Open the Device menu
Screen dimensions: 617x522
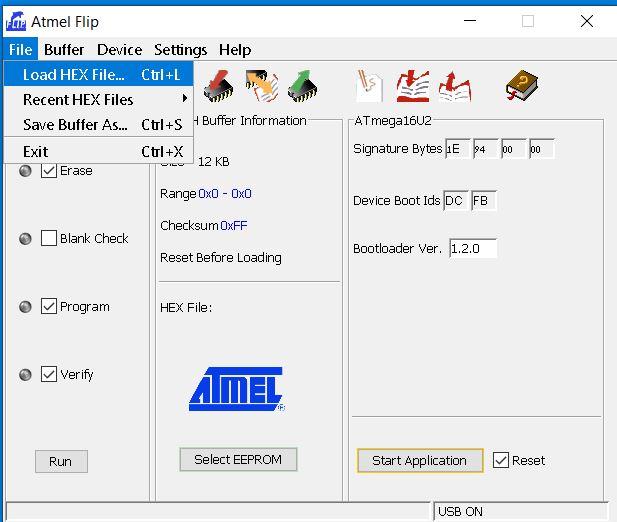coord(119,50)
